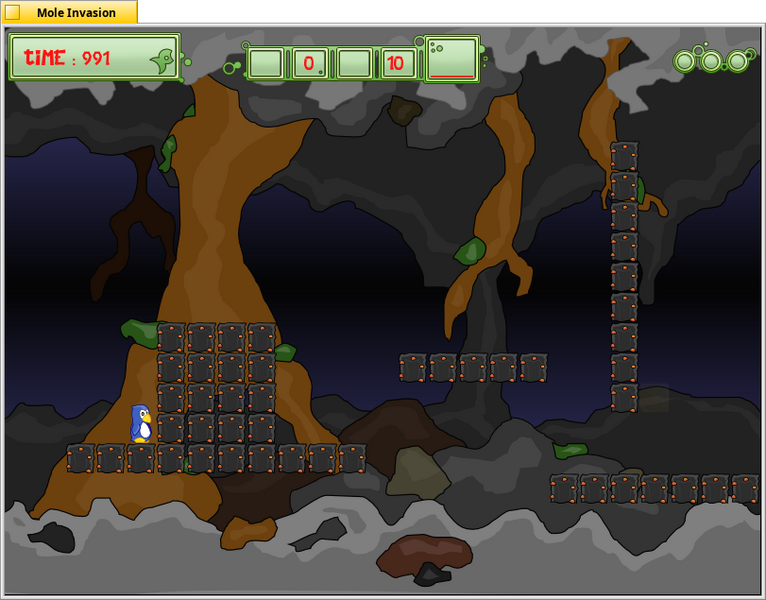Image resolution: width=766 pixels, height=600 pixels.
Task: Click the red progress bar in item box
Action: 452,77
